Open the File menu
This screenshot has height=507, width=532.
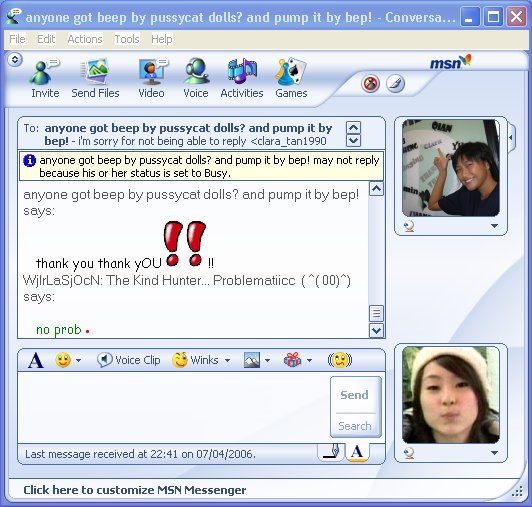[17, 39]
